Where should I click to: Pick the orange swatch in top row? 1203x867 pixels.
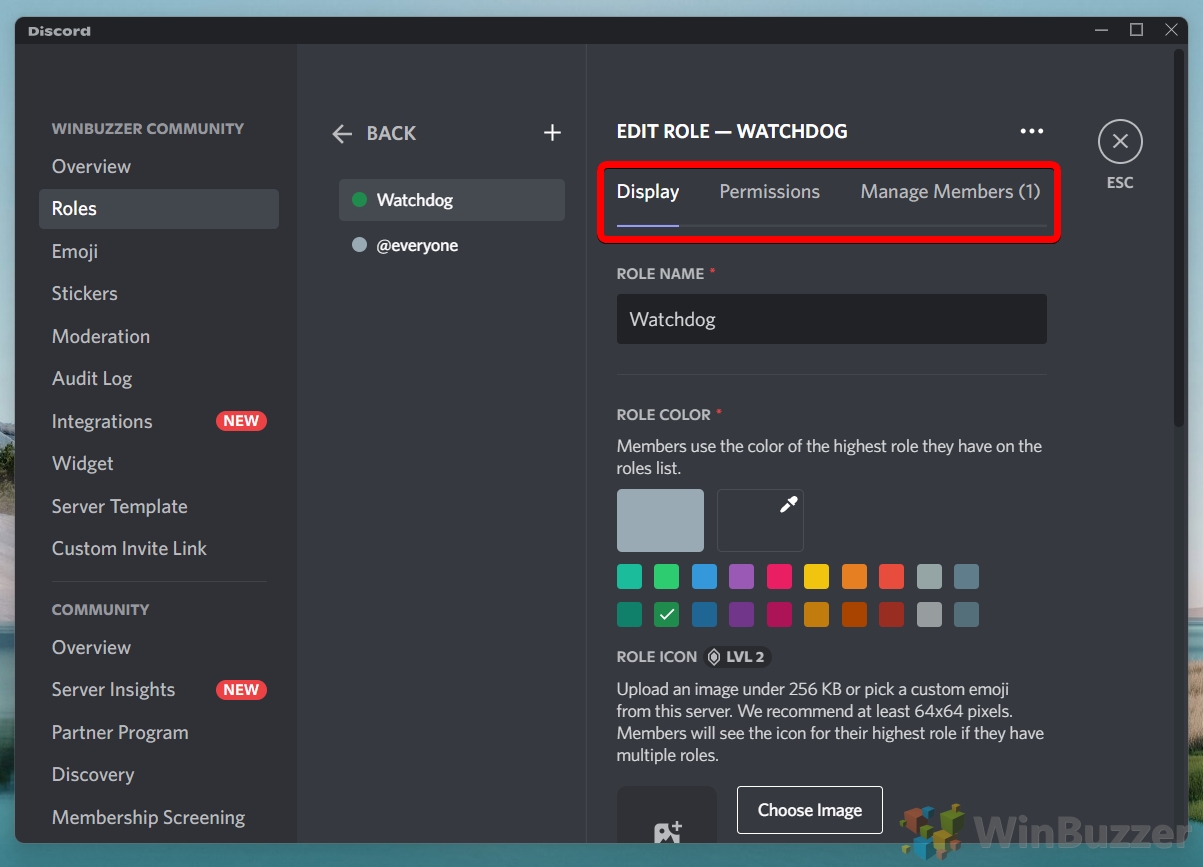point(854,577)
